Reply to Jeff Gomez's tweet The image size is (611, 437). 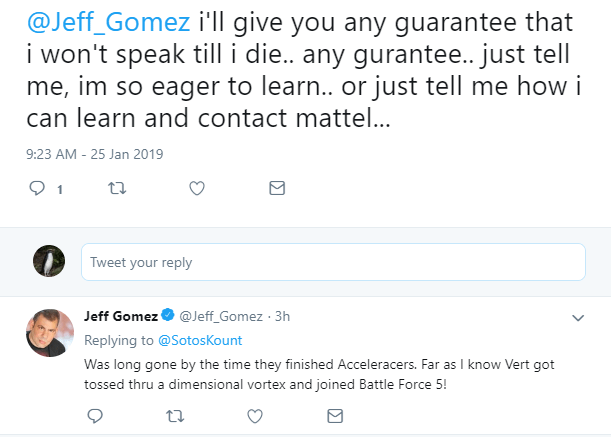coord(96,414)
